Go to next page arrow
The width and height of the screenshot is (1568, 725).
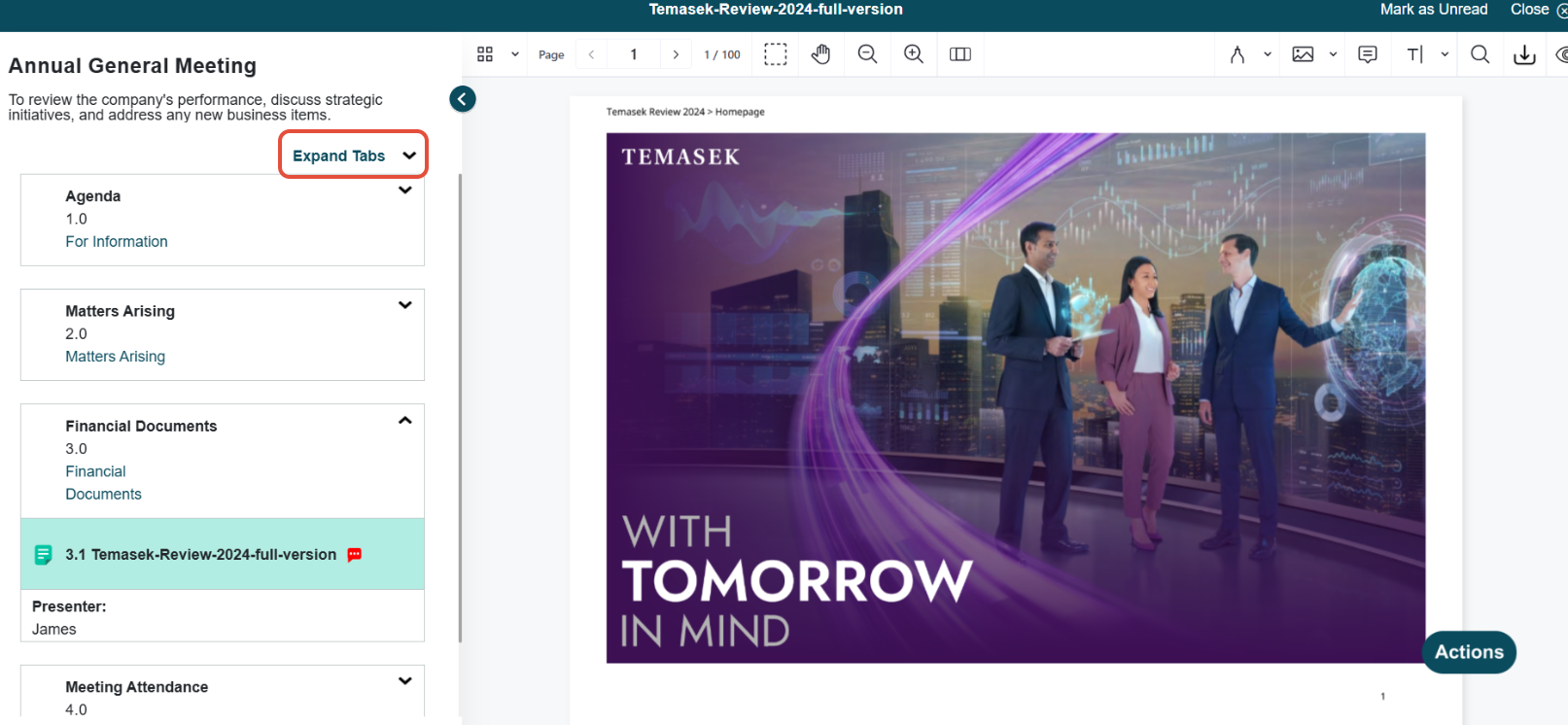click(676, 54)
